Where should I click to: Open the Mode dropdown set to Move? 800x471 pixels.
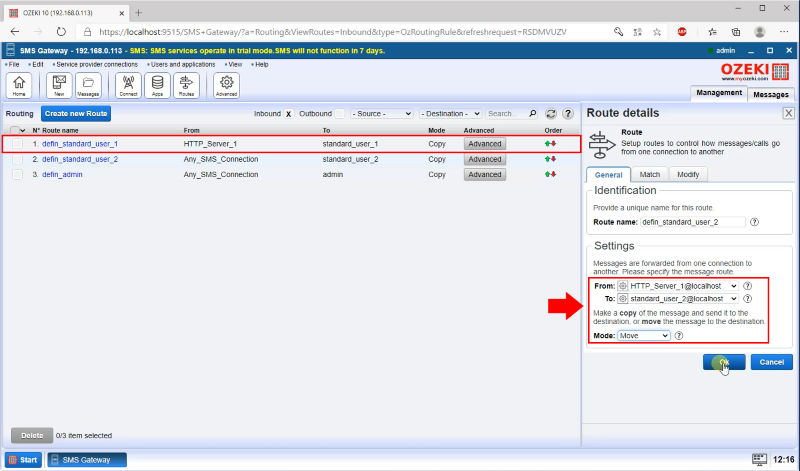click(x=644, y=336)
